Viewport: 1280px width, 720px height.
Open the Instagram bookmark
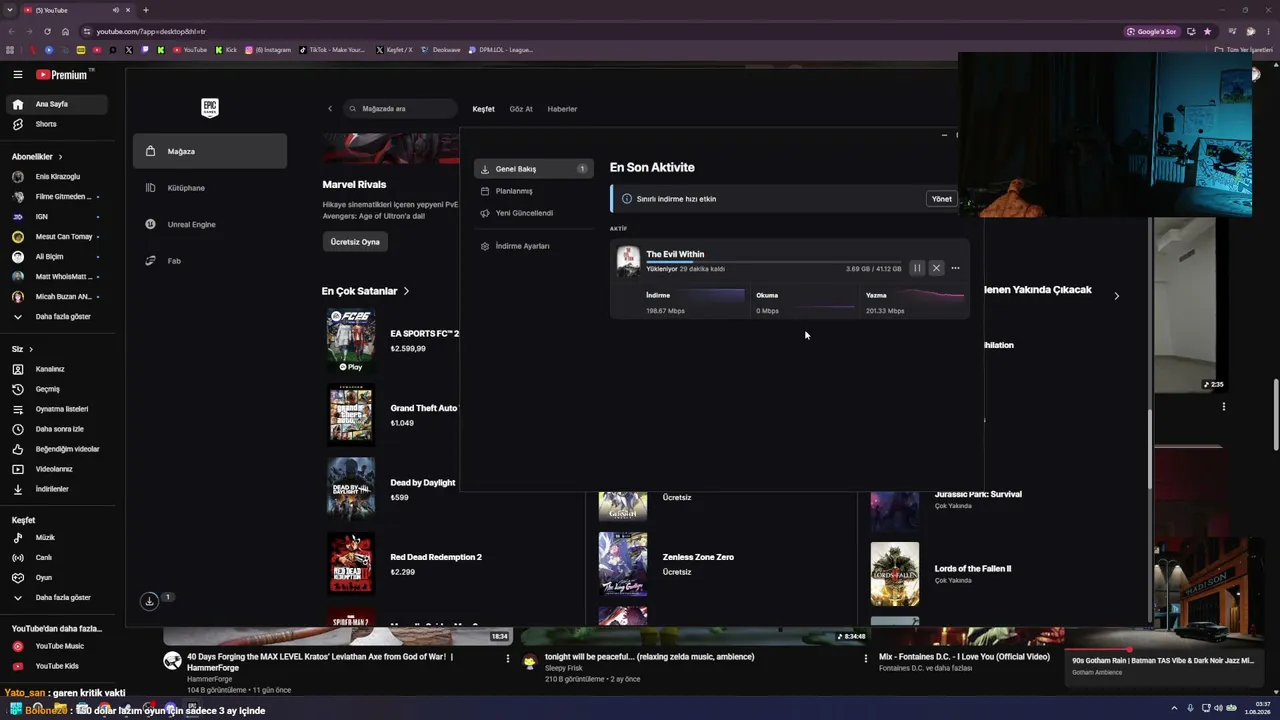268,50
